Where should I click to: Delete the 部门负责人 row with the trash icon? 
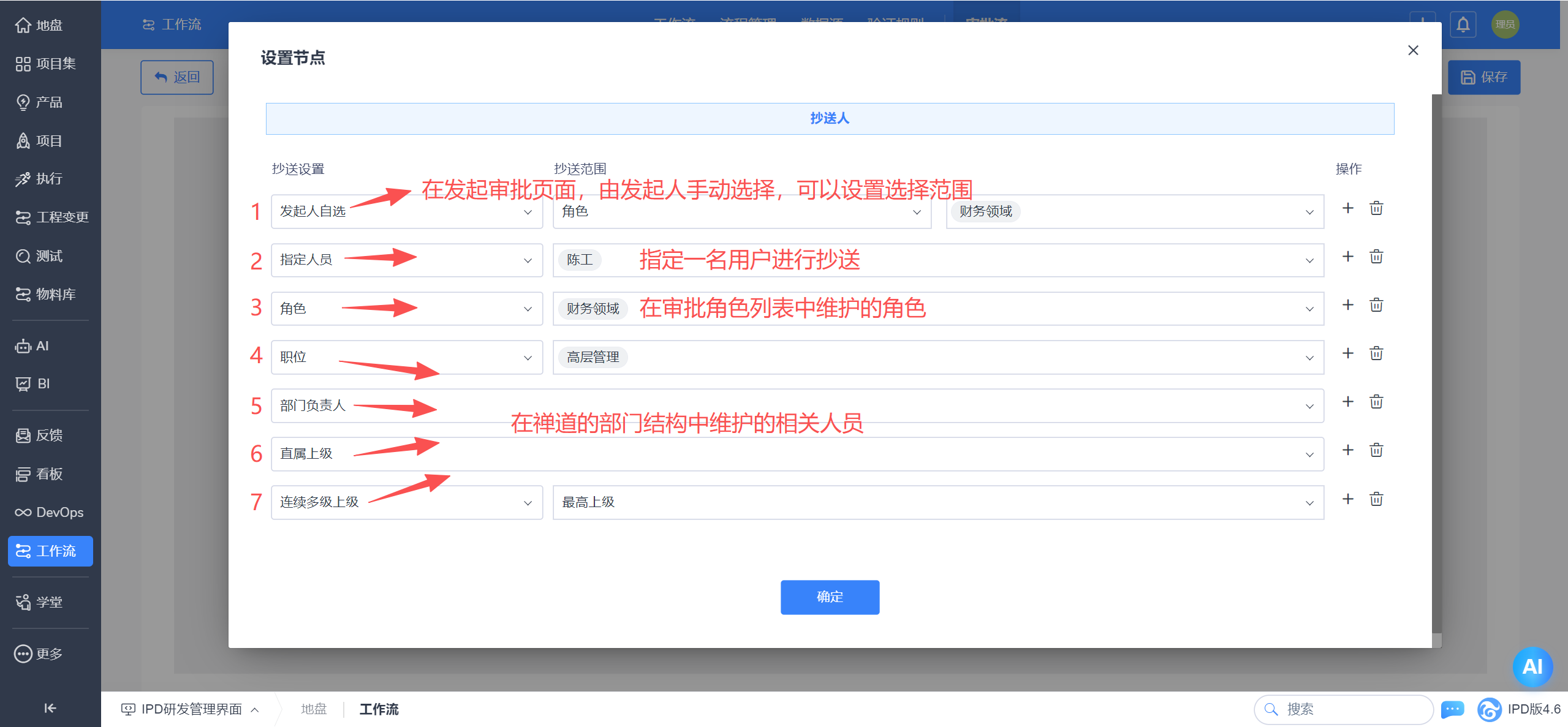(x=1376, y=402)
